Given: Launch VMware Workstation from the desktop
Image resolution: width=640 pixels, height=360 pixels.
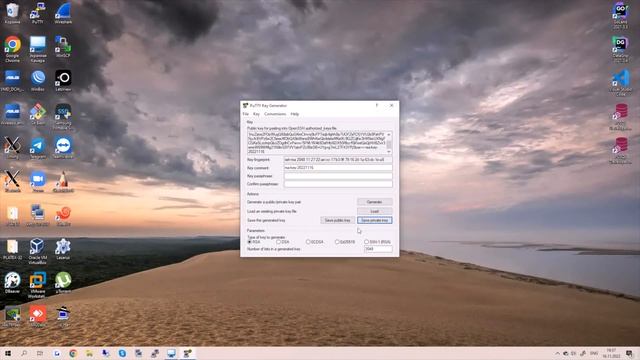Looking at the screenshot, I should 38,285.
